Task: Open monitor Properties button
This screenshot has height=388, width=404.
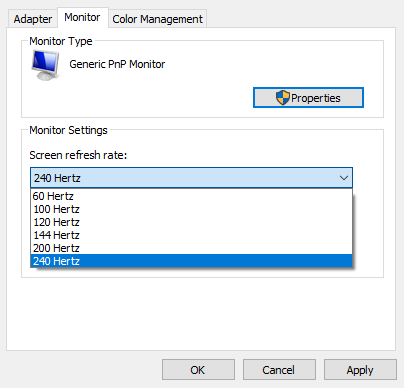Action: (308, 98)
